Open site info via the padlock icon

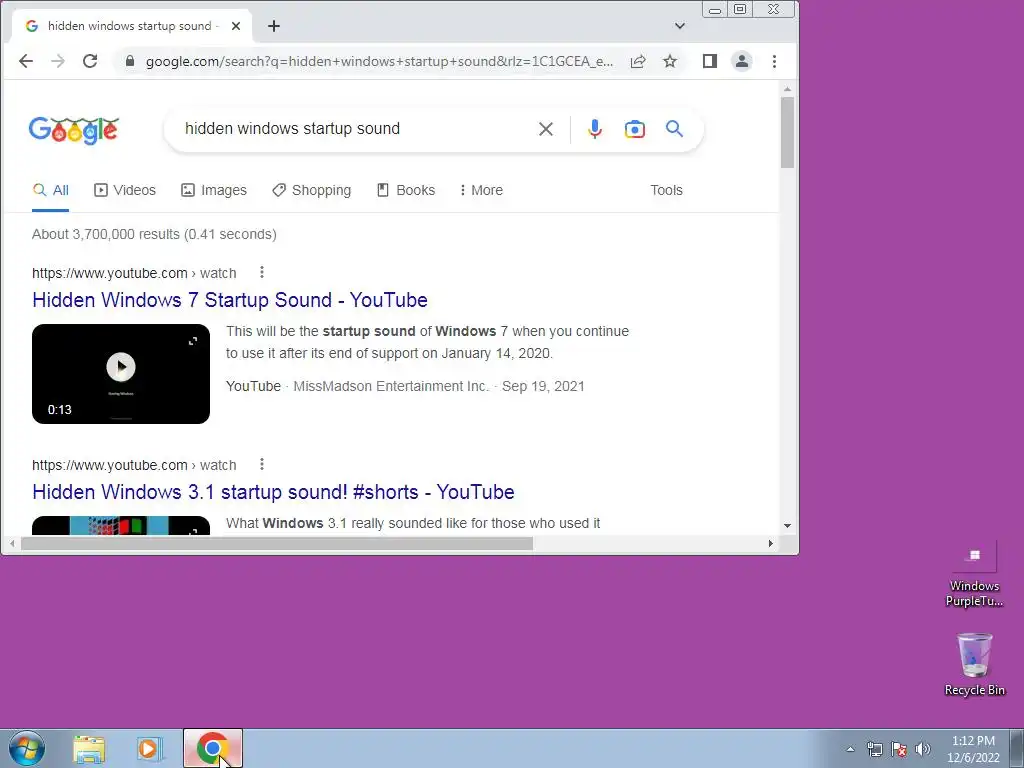click(130, 61)
